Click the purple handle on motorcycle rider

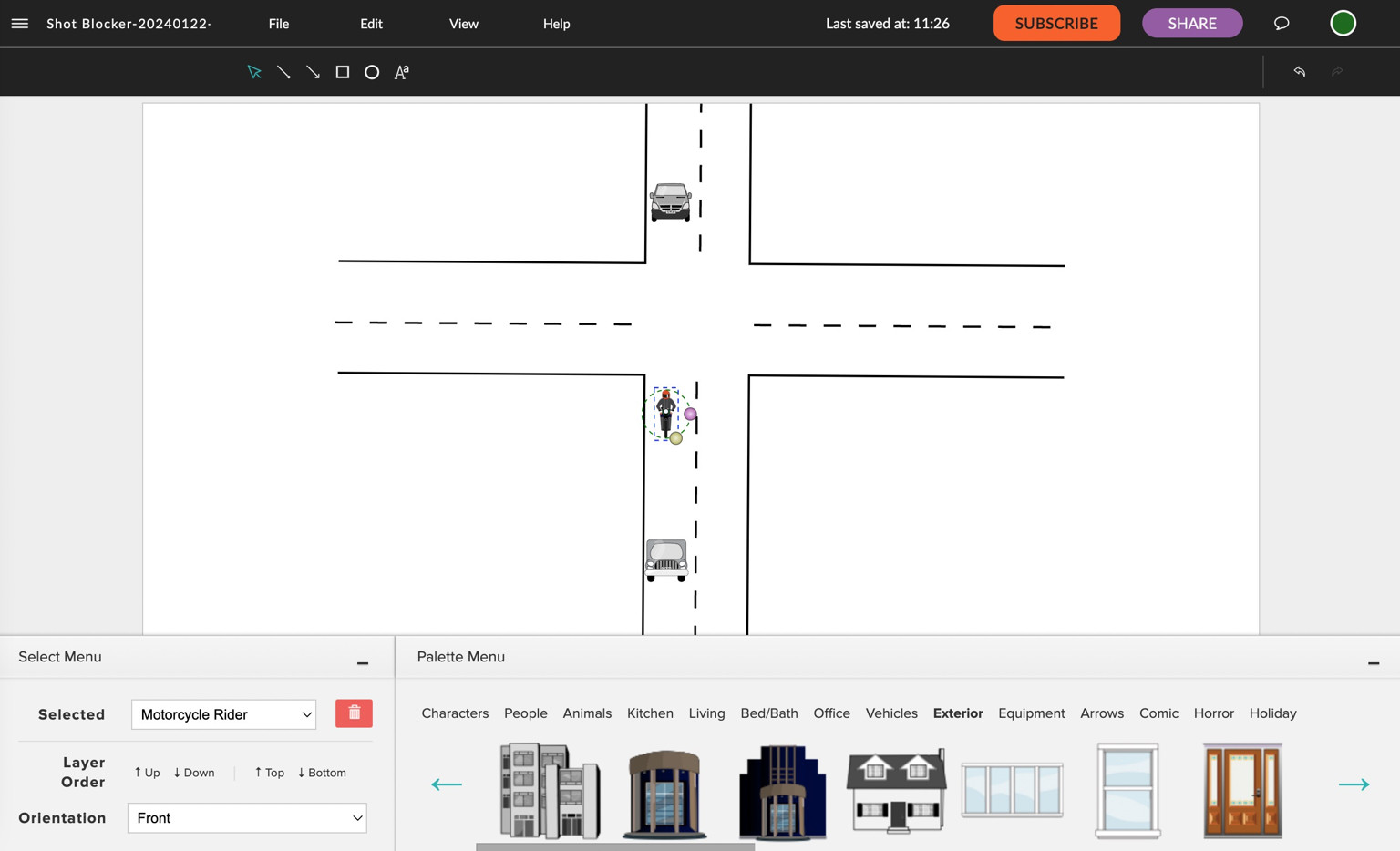pyautogui.click(x=690, y=415)
